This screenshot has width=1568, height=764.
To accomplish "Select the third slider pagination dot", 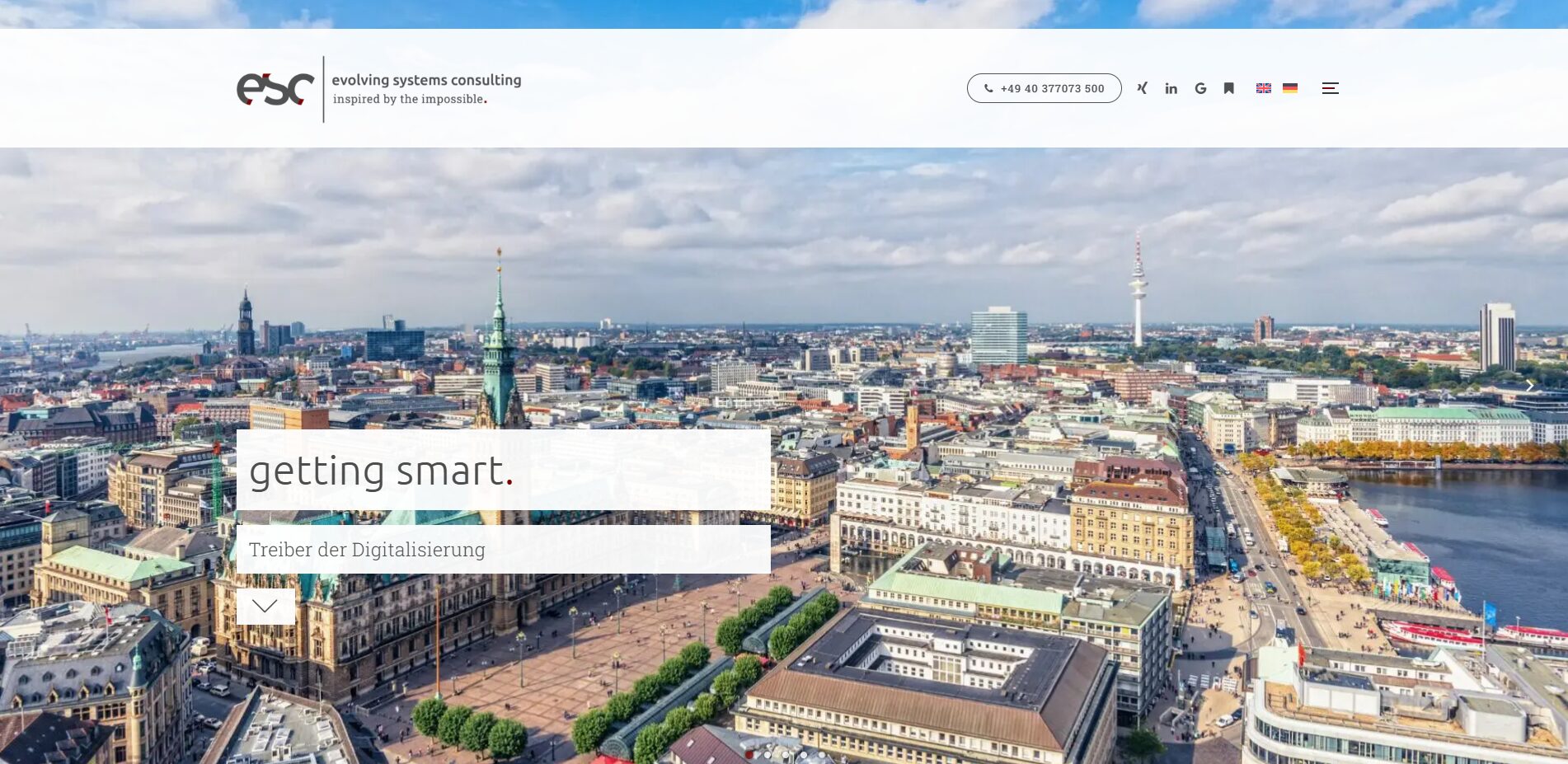I will (786, 754).
